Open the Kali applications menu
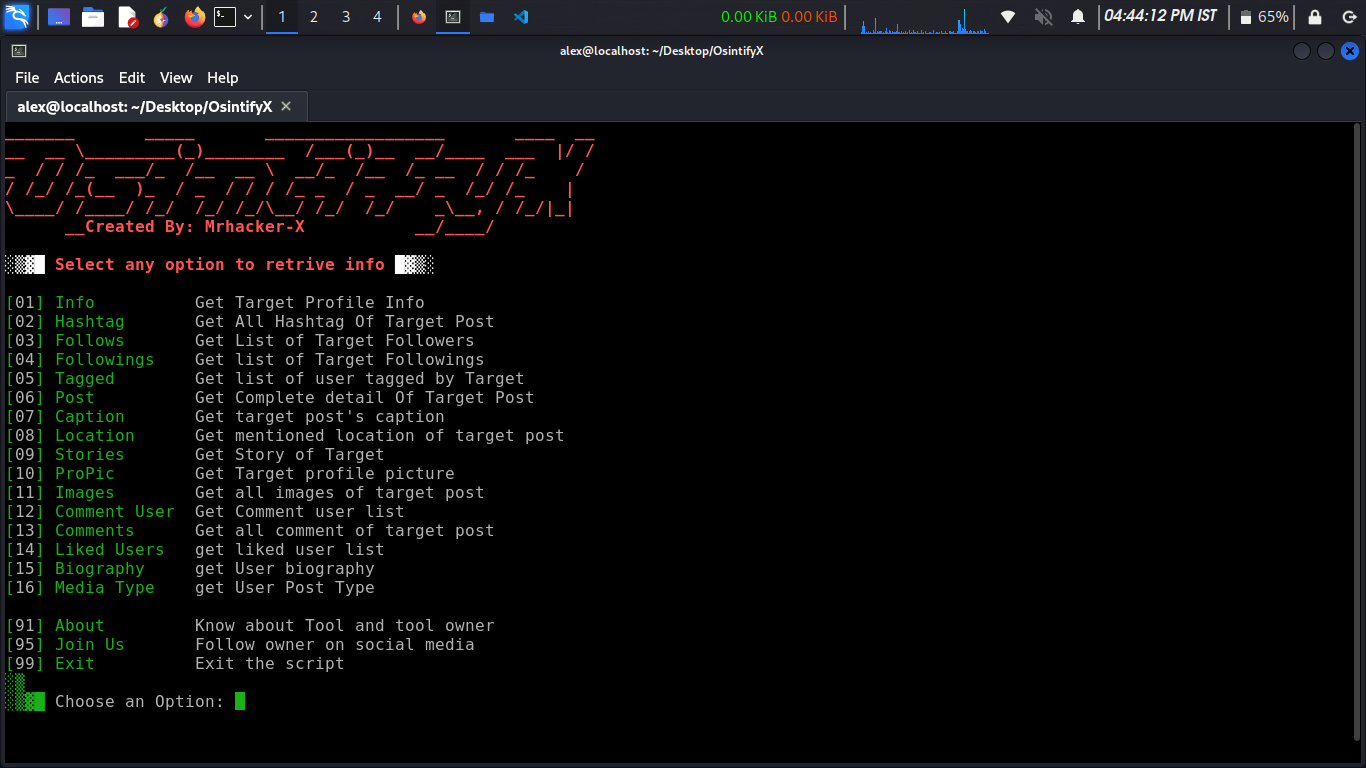Screen dimensions: 1366x768 pos(18,16)
